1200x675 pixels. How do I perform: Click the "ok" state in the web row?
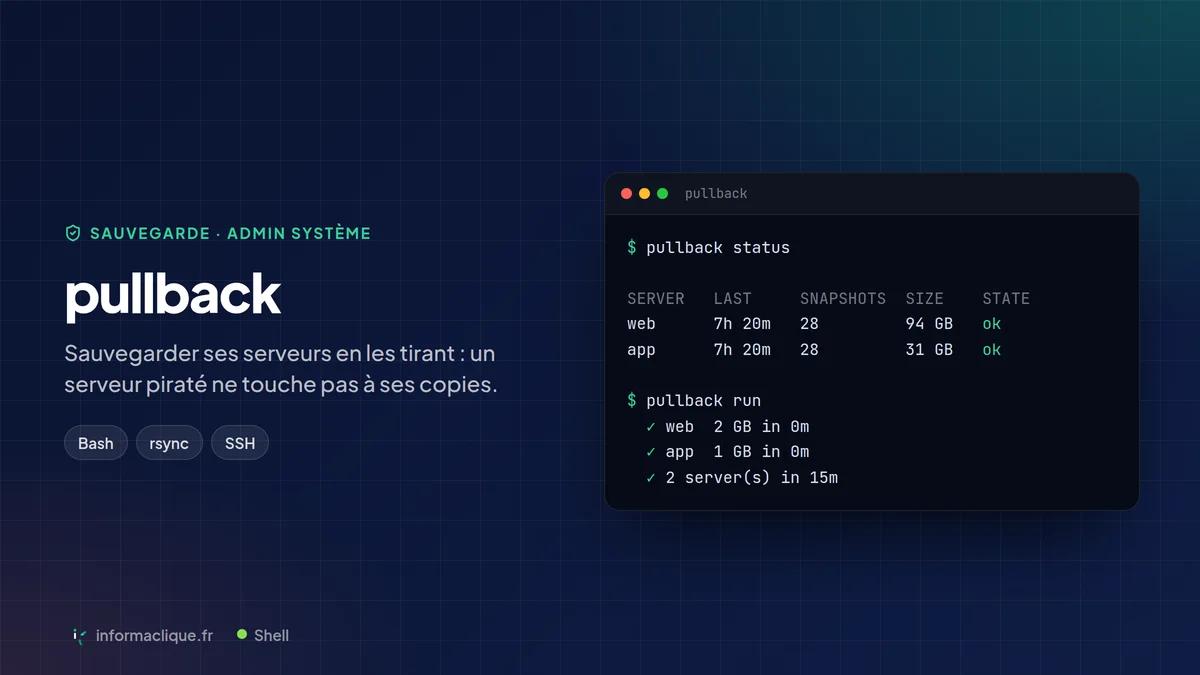(x=991, y=324)
